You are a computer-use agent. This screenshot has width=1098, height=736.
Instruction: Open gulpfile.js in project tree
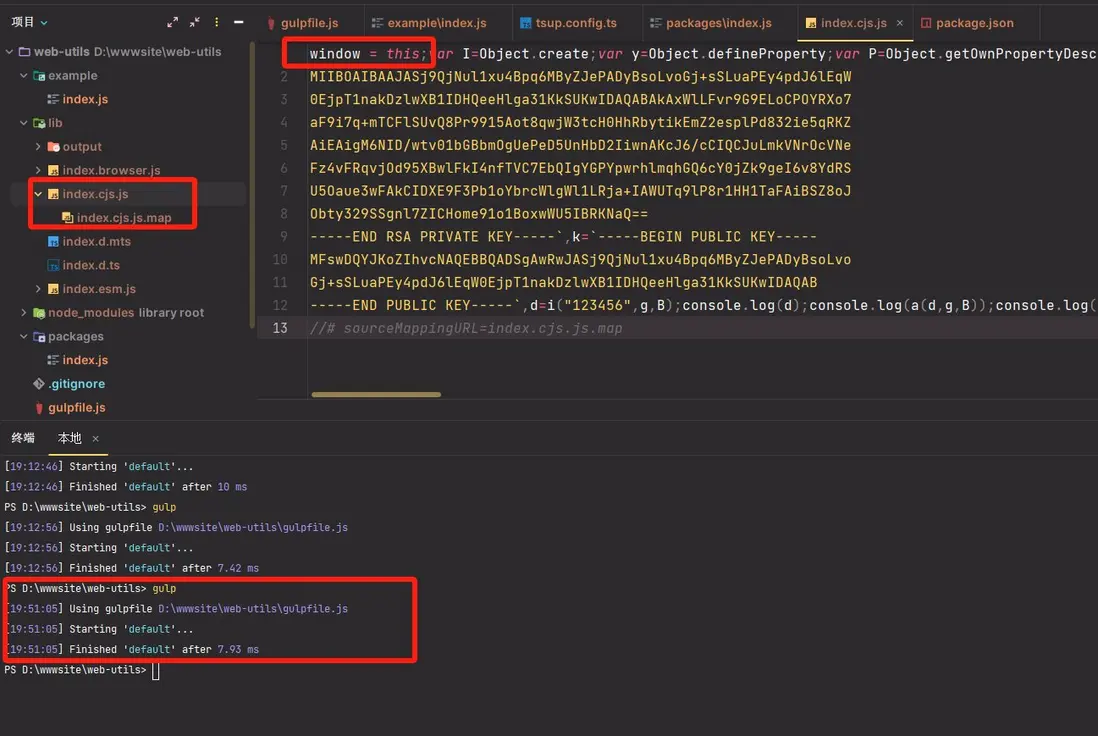click(x=76, y=408)
